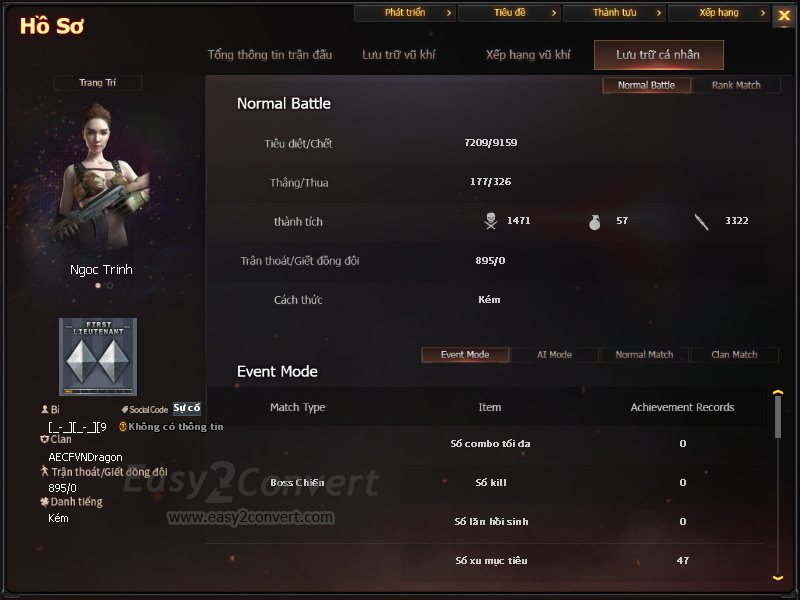Click the Danh tiếng reputation star icon

point(44,502)
